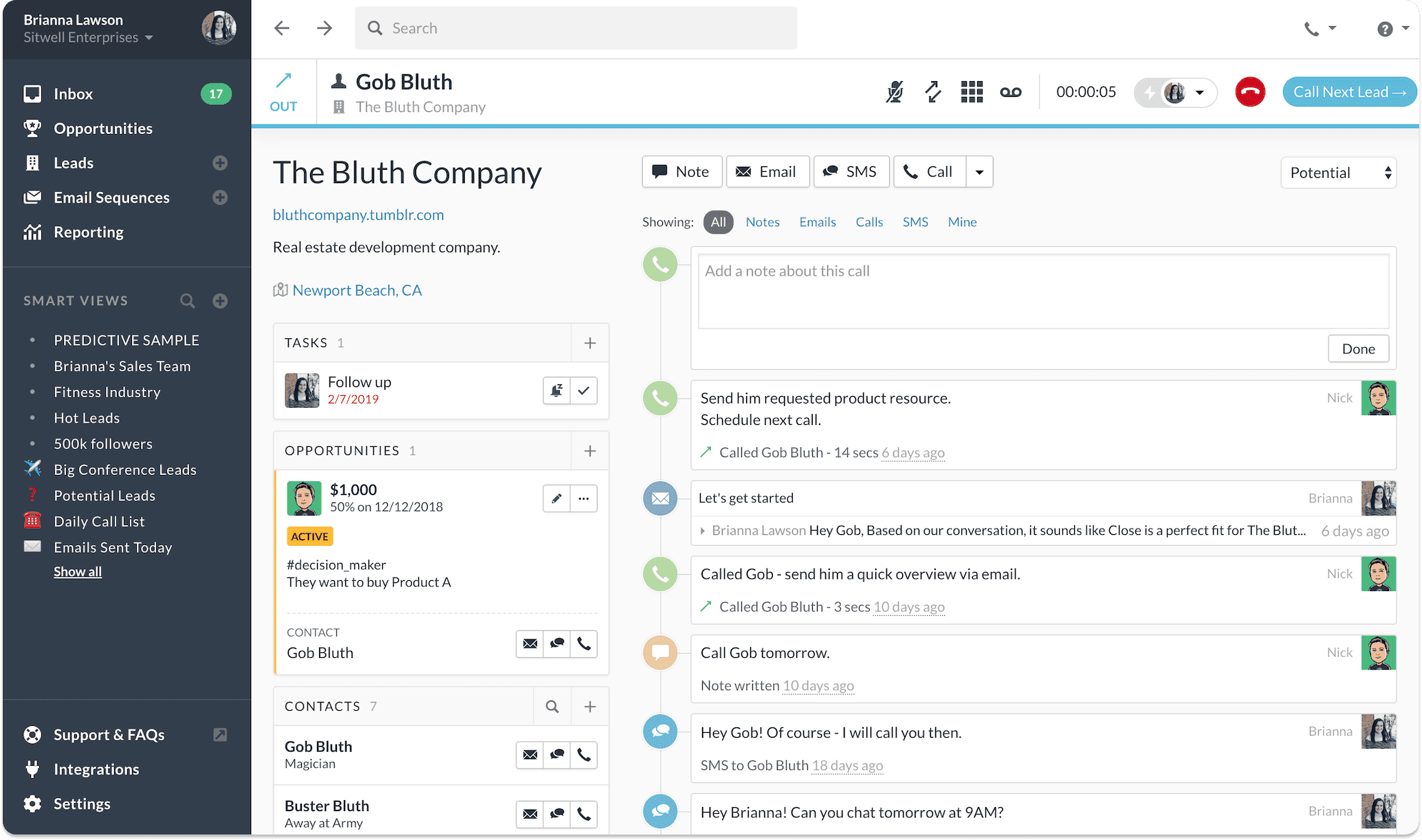Click the add new Lead icon

point(219,162)
